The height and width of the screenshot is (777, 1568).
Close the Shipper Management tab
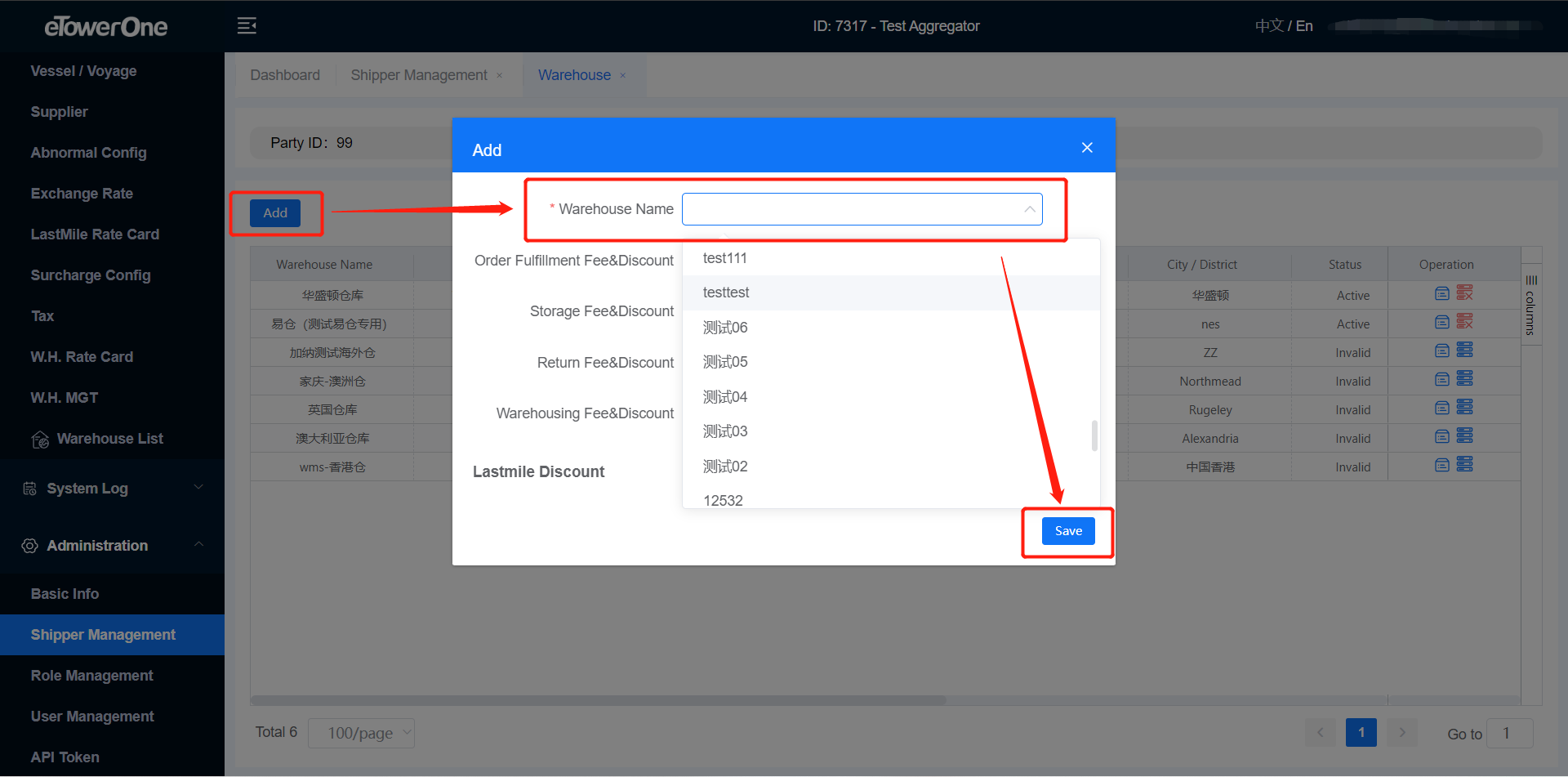tap(500, 75)
